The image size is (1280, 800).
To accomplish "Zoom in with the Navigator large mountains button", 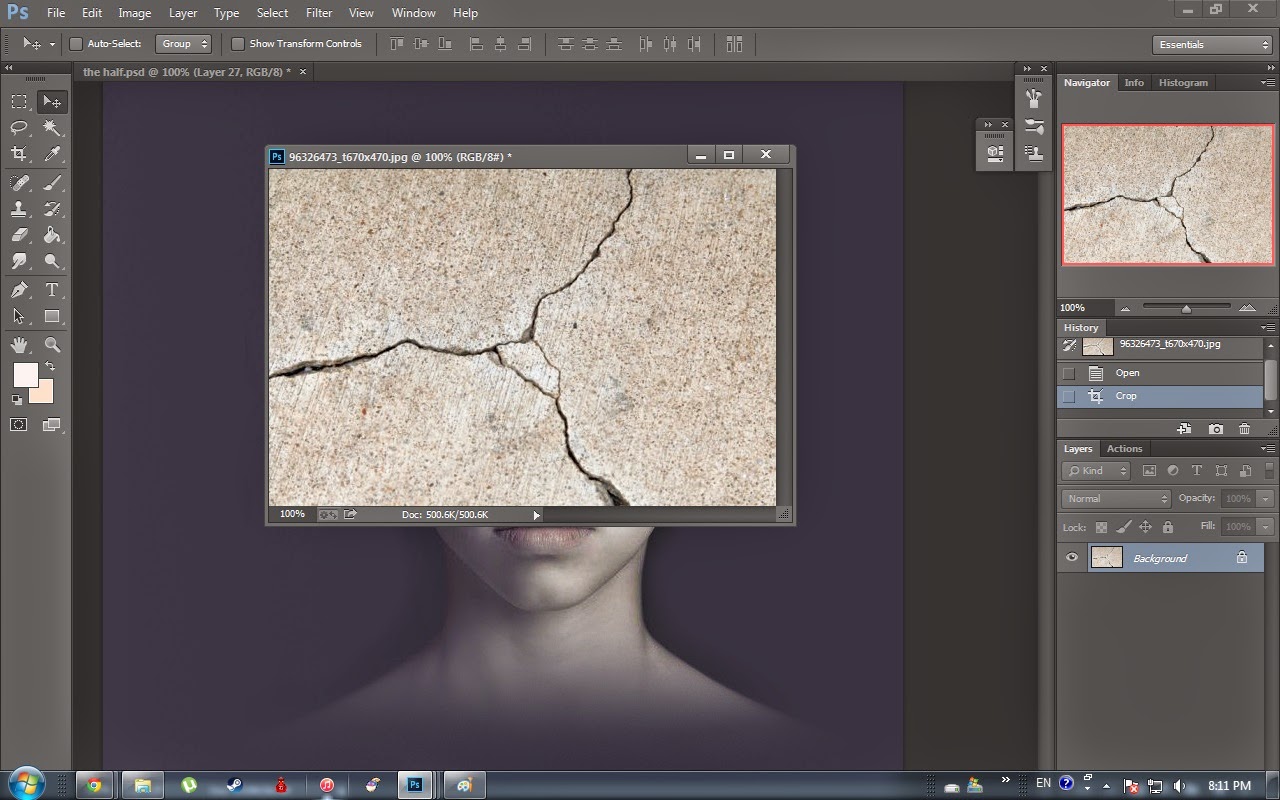I will pos(1247,308).
